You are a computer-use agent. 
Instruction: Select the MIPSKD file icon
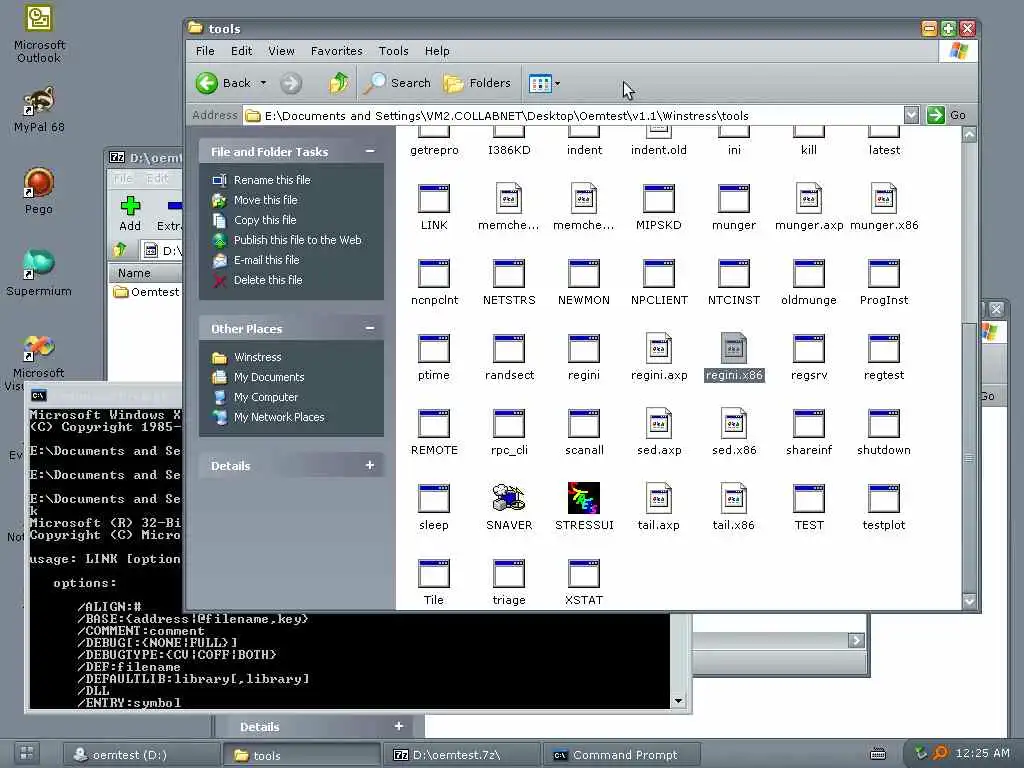tap(658, 199)
